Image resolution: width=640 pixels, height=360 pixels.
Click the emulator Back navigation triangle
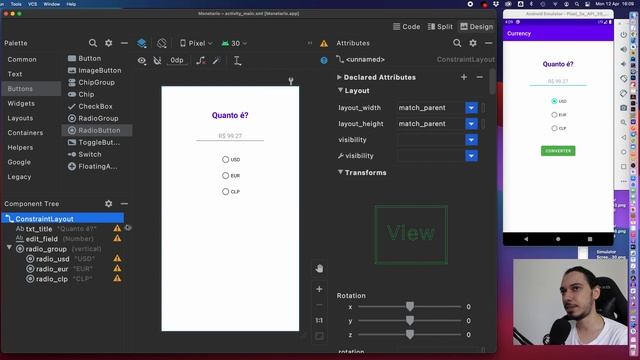pyautogui.click(x=526, y=239)
